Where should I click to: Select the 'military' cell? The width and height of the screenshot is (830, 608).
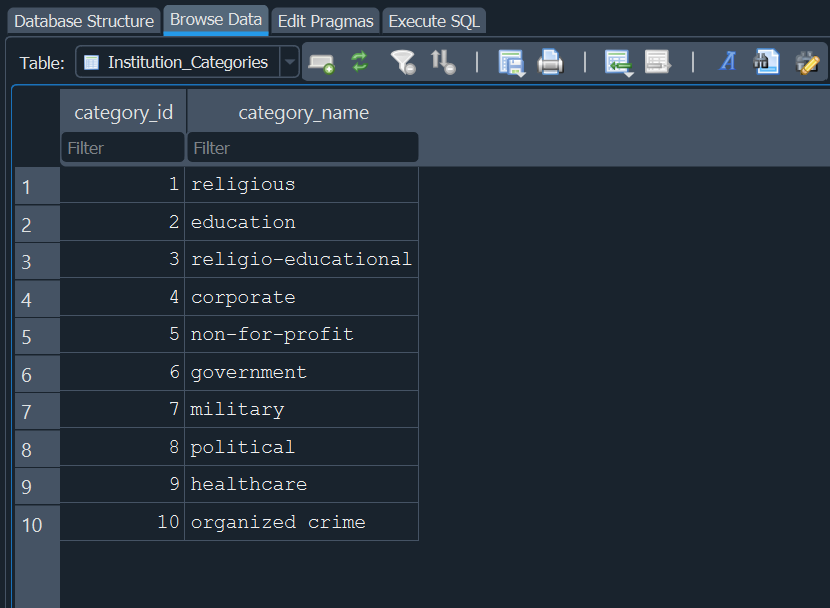[x=301, y=410]
